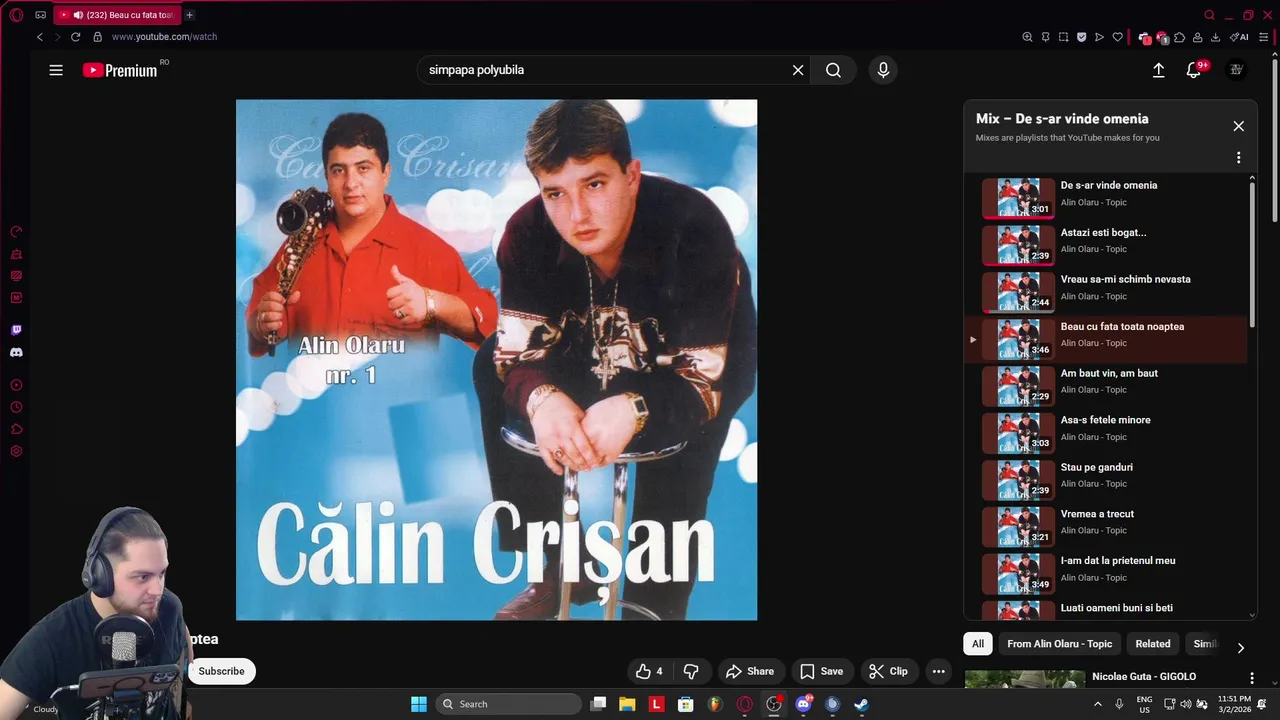Screen dimensions: 1280x720
Task: Open options for Nicolae Guta video
Action: pyautogui.click(x=1251, y=678)
